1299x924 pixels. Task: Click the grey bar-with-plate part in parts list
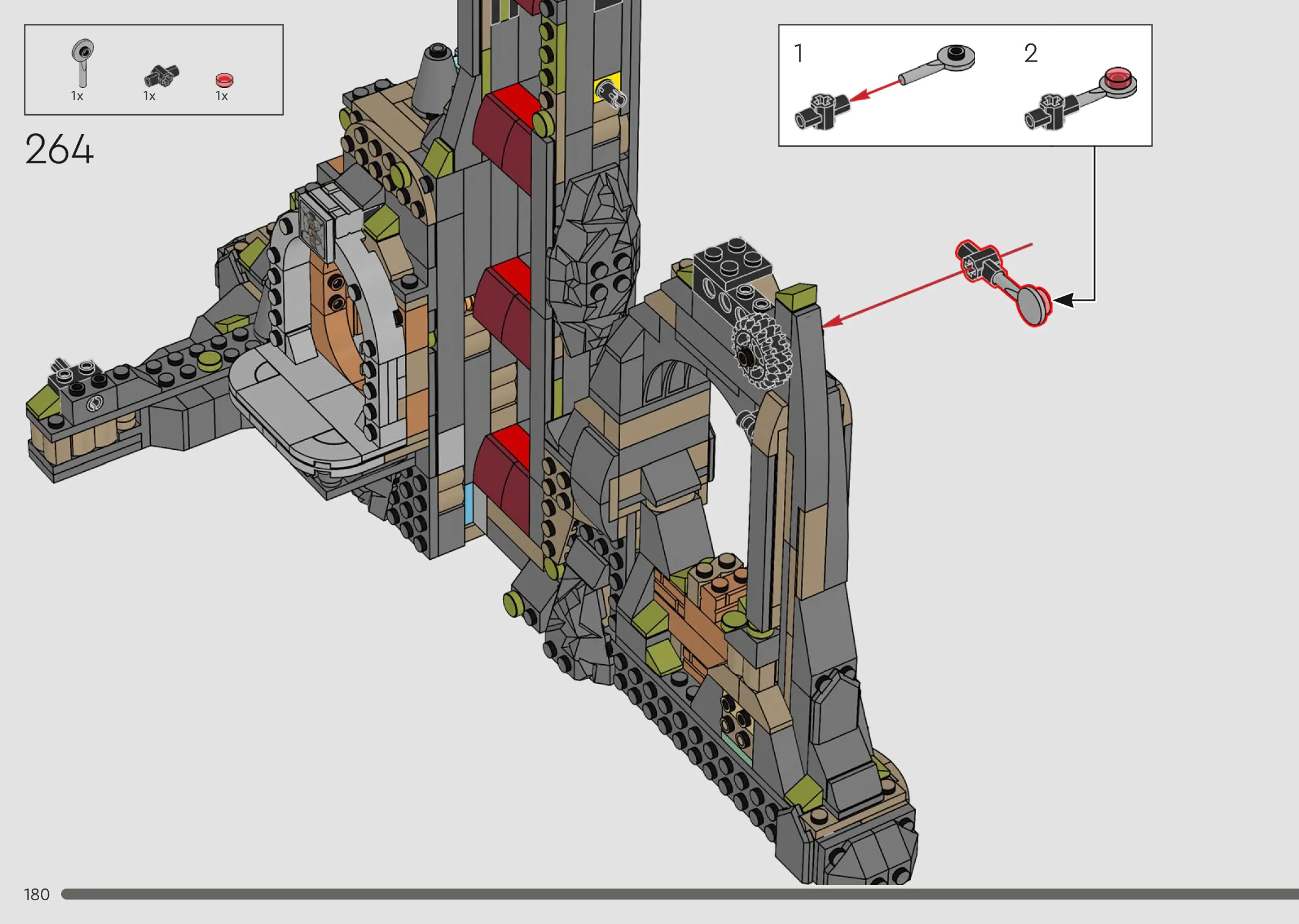click(x=82, y=63)
